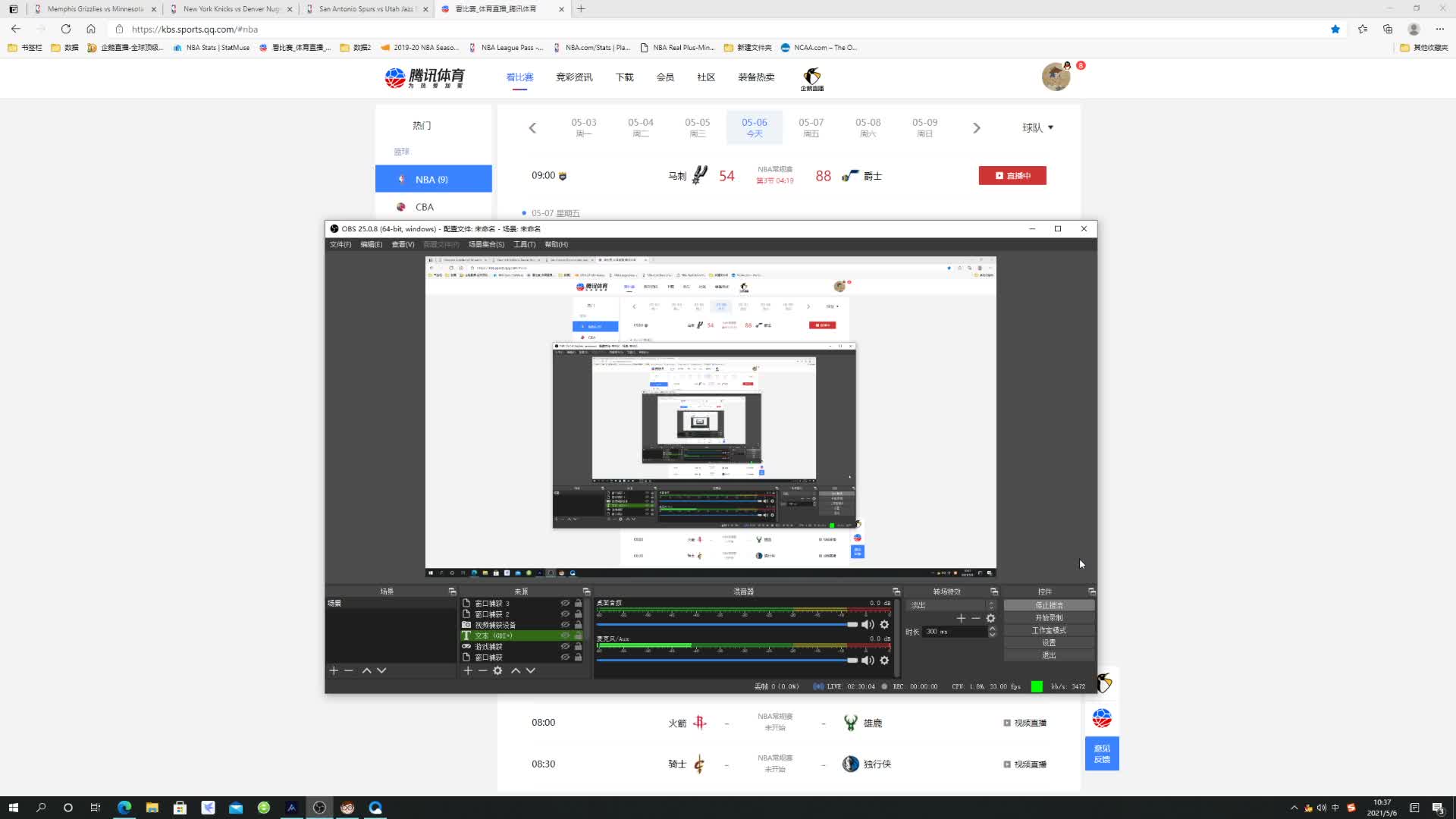Open microphone/Aux audio settings gear
The width and height of the screenshot is (1456, 819).
coord(884,660)
